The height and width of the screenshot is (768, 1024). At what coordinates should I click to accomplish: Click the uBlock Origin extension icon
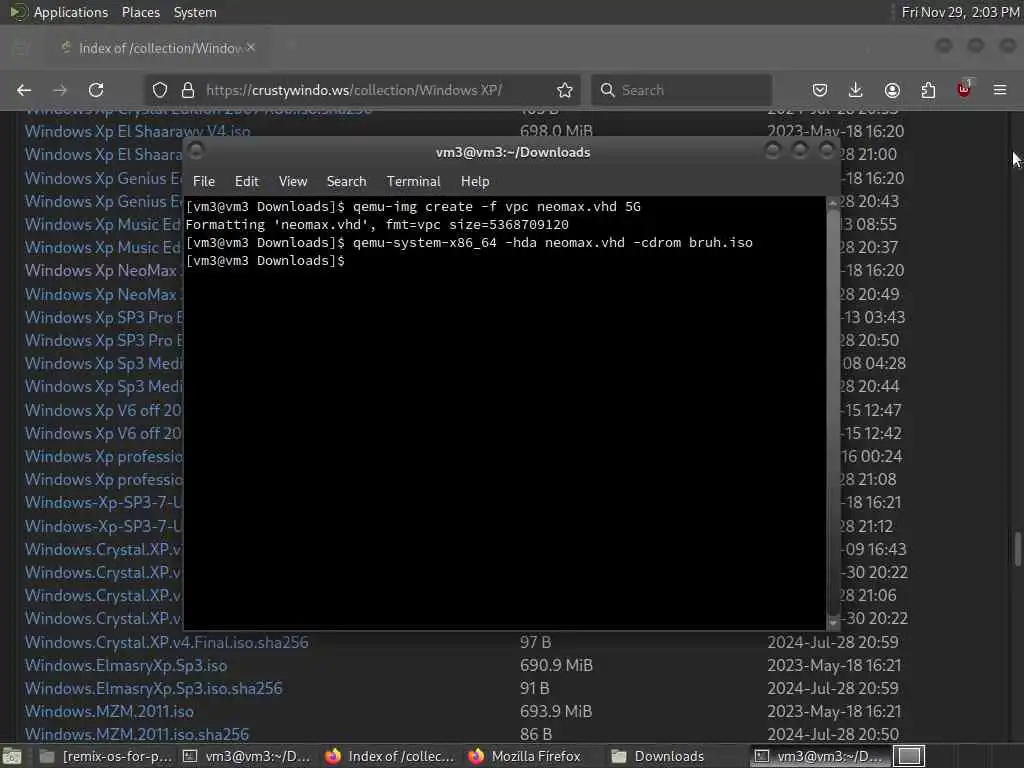(964, 89)
